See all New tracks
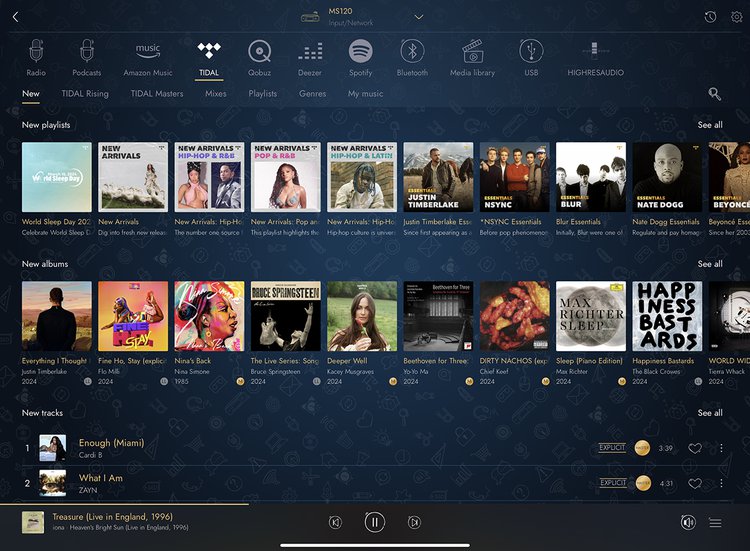This screenshot has width=750, height=551. coord(710,413)
